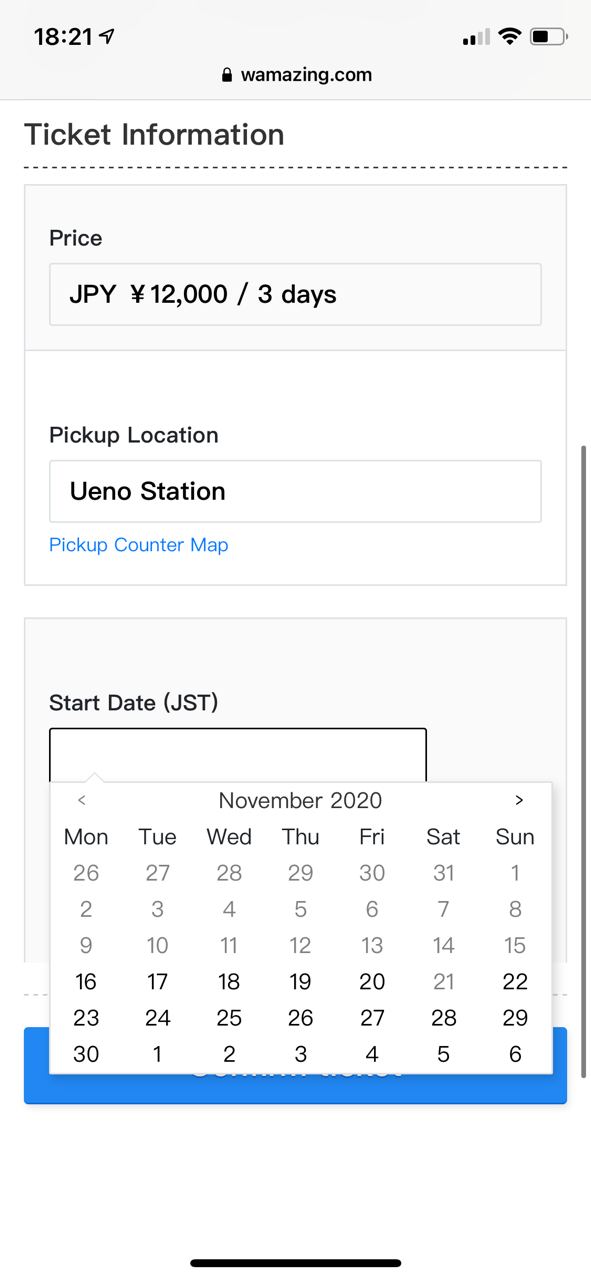Tap the November 2020 month title
Image resolution: width=591 pixels, height=1280 pixels.
tap(300, 800)
